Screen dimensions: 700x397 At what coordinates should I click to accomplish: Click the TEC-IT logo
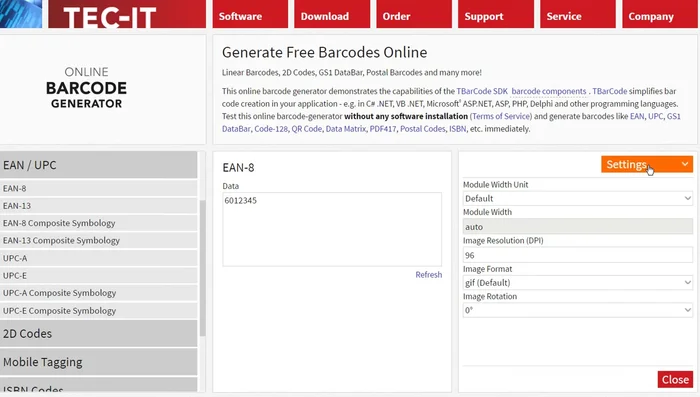coord(127,14)
